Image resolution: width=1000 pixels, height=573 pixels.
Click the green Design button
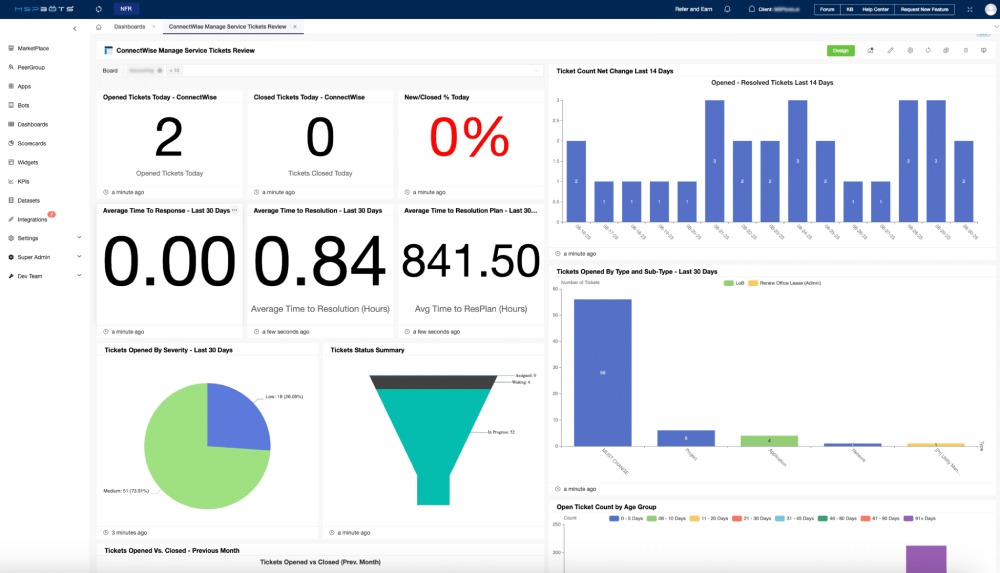(x=840, y=50)
